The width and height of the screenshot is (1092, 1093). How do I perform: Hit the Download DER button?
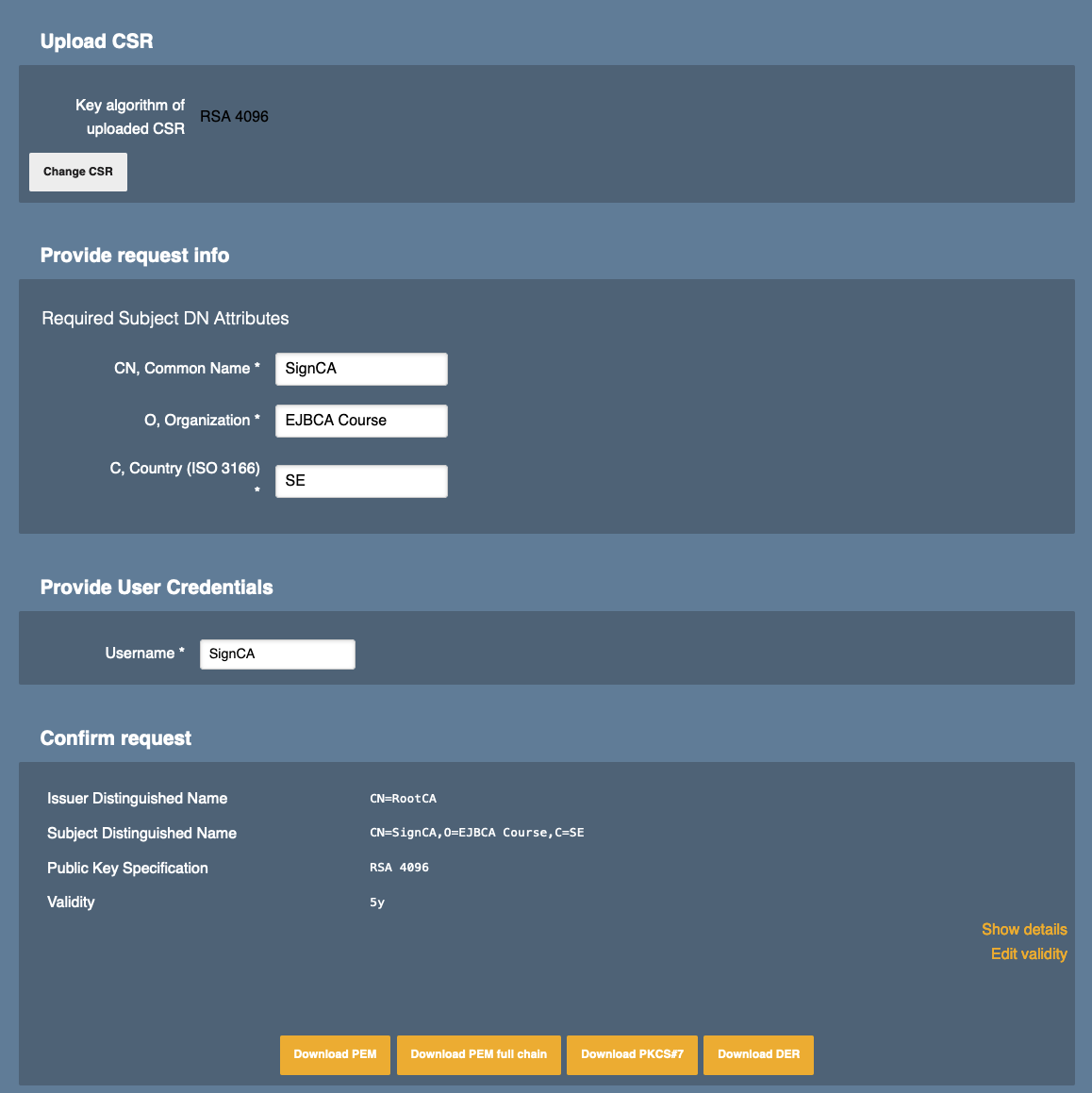pos(758,1054)
